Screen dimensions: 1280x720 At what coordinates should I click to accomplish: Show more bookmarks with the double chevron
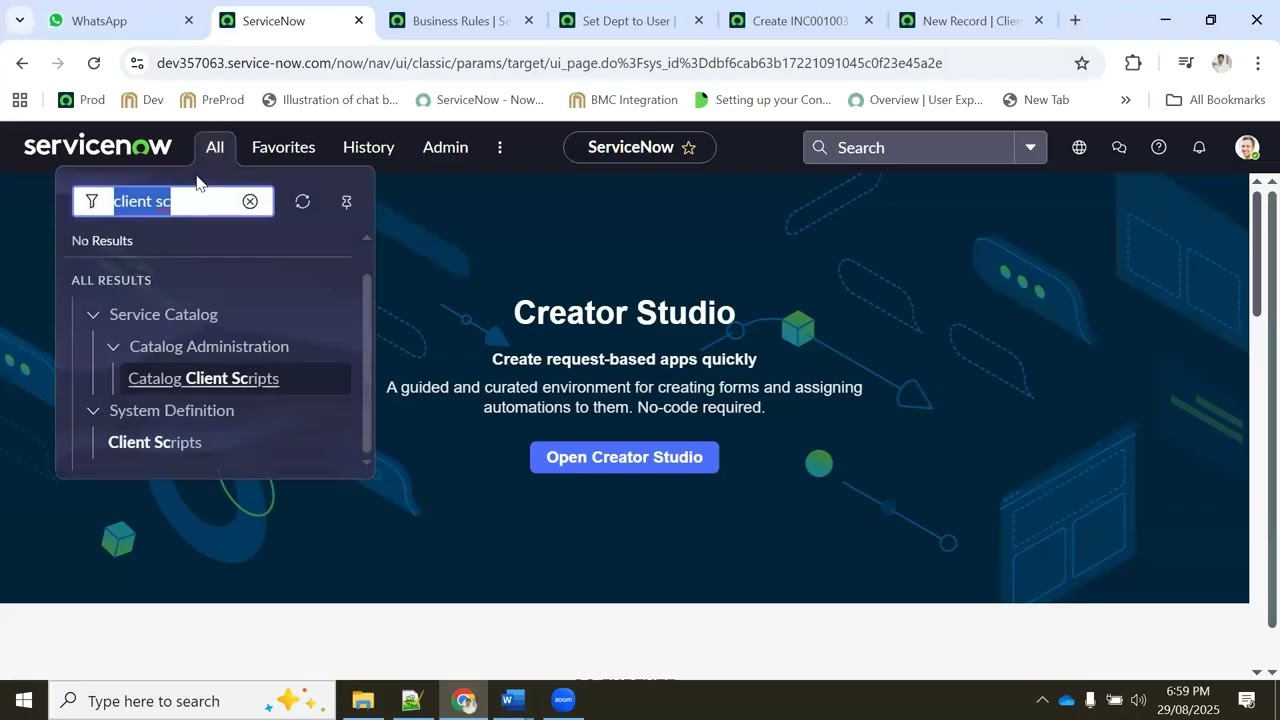1125,100
